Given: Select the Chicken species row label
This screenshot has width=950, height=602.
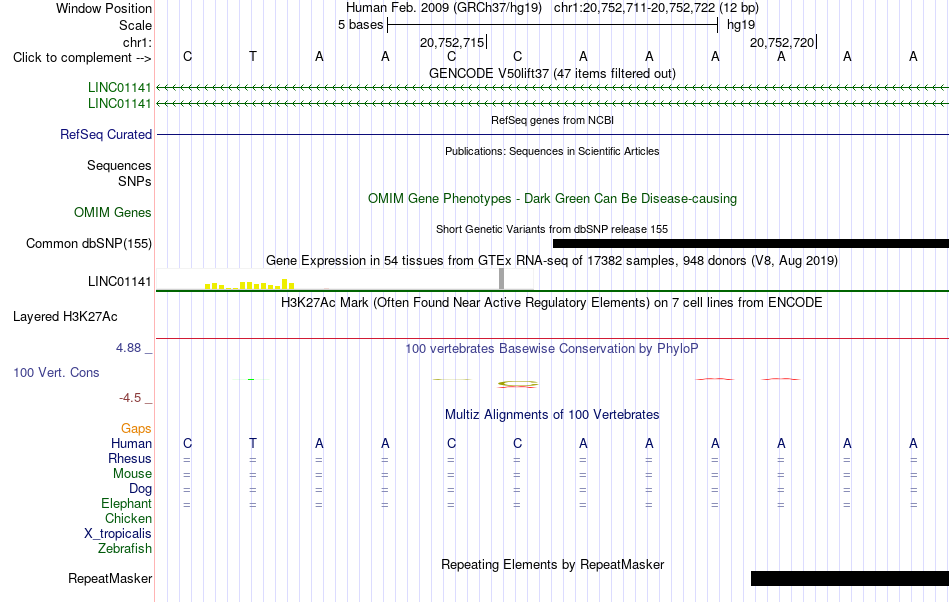Looking at the screenshot, I should click(128, 518).
